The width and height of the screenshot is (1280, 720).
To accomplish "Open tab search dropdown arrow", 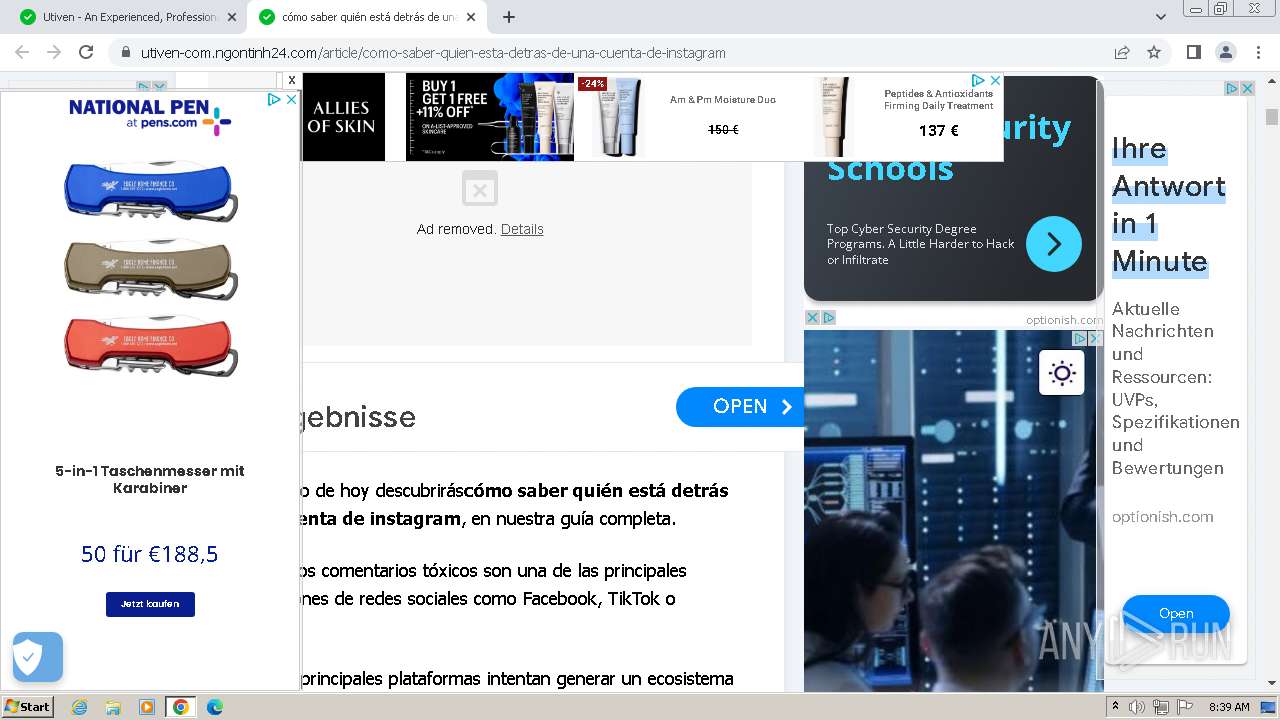I will [1161, 17].
